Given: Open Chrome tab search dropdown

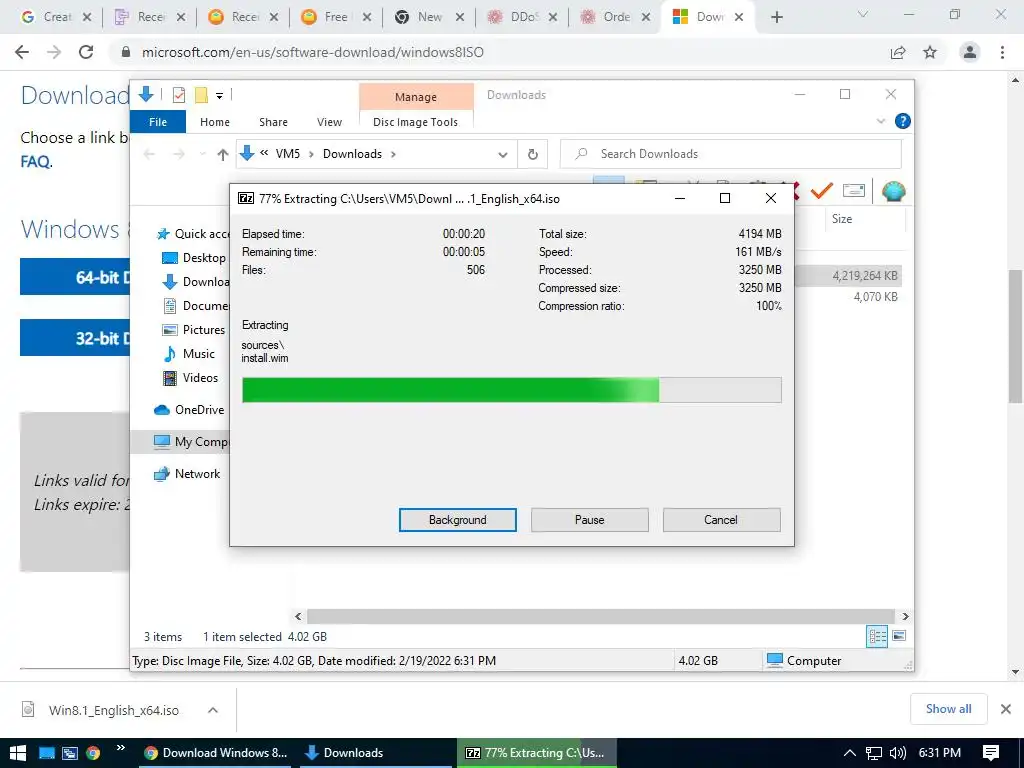Looking at the screenshot, I should click(863, 14).
